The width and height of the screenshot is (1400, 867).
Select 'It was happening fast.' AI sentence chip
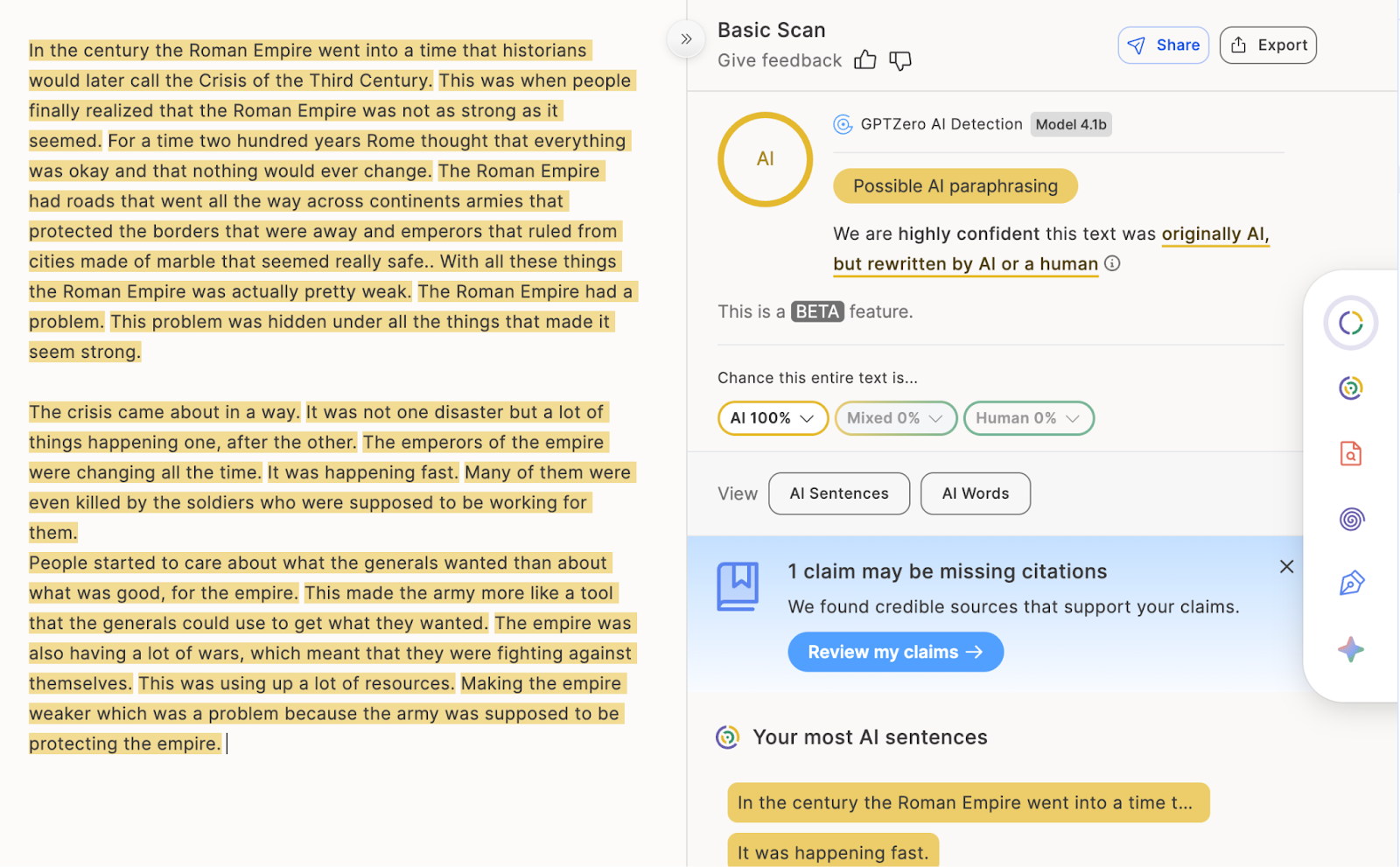click(833, 852)
